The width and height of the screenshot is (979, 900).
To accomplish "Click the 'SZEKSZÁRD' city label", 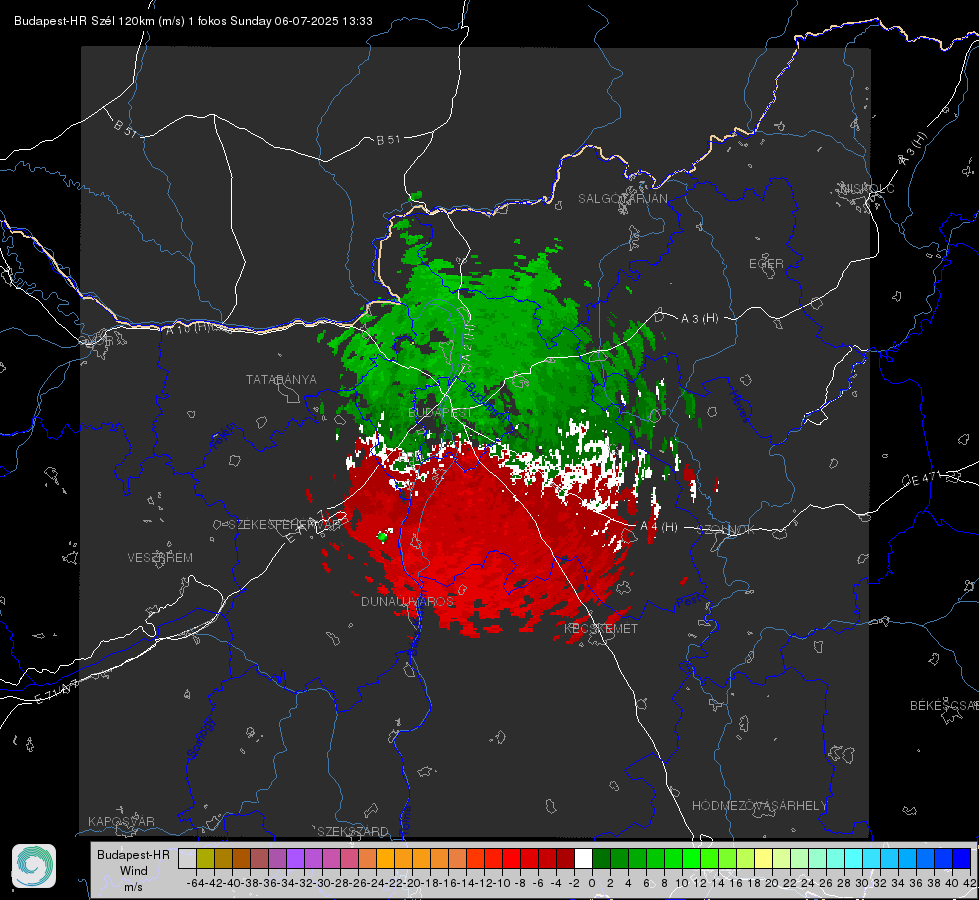I will click(x=353, y=831).
